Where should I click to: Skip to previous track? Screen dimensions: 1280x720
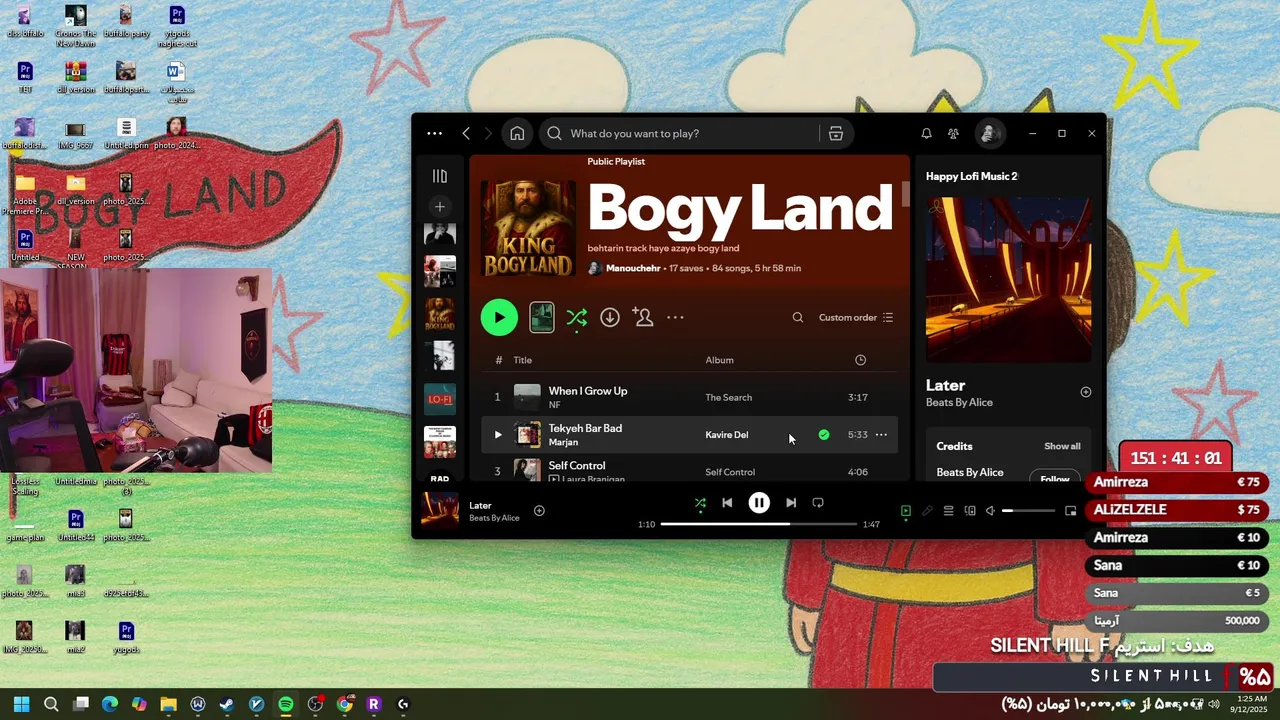(727, 503)
